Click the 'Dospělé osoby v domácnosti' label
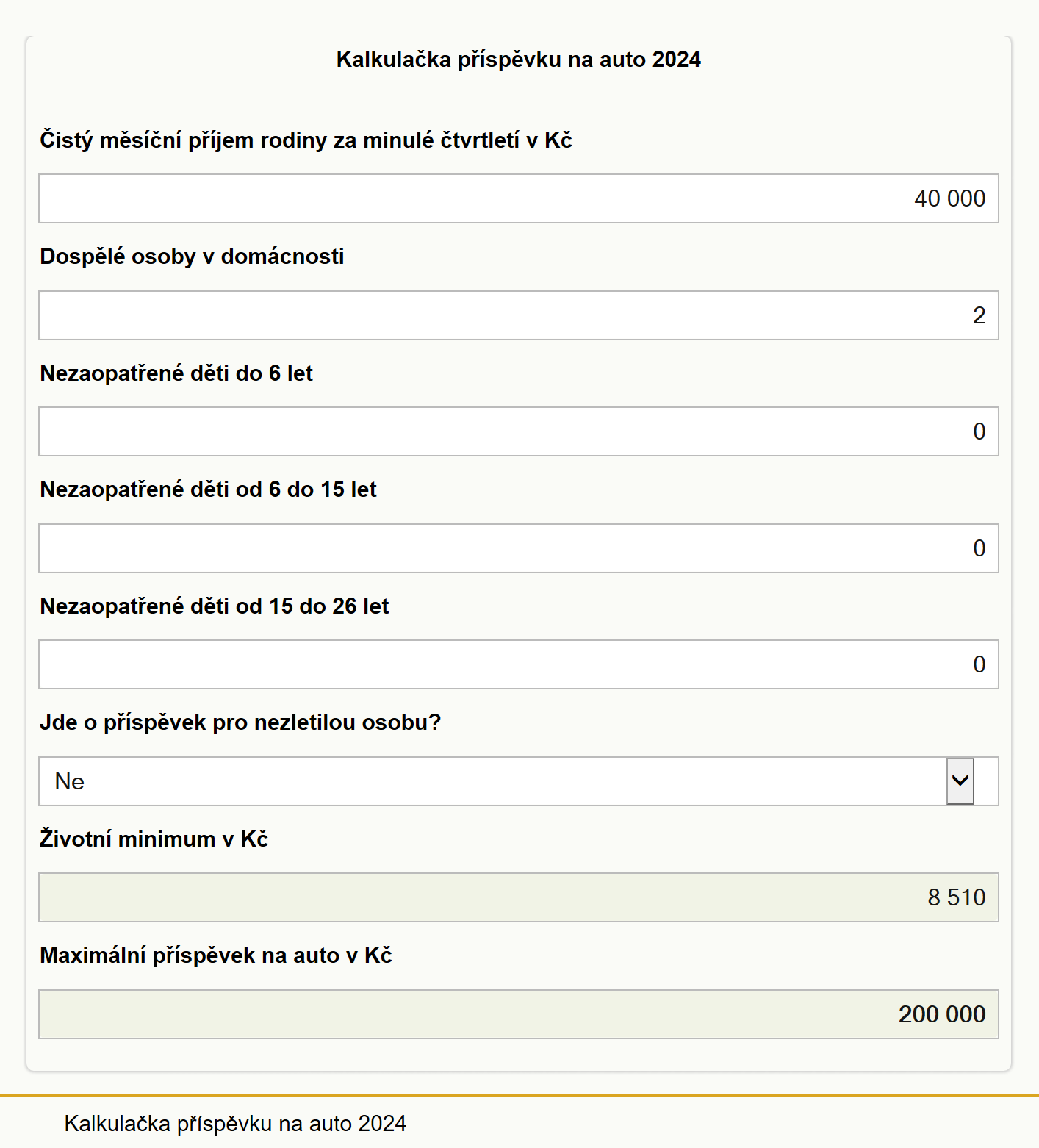 click(192, 256)
